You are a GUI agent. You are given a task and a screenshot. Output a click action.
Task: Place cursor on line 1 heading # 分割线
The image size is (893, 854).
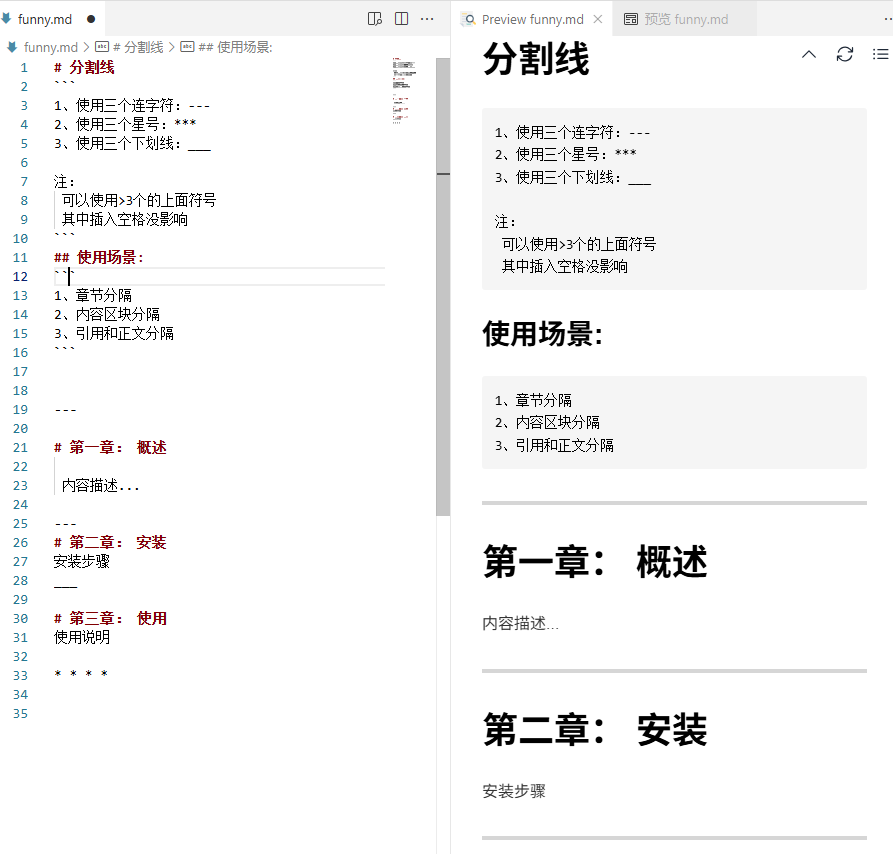[x=84, y=67]
